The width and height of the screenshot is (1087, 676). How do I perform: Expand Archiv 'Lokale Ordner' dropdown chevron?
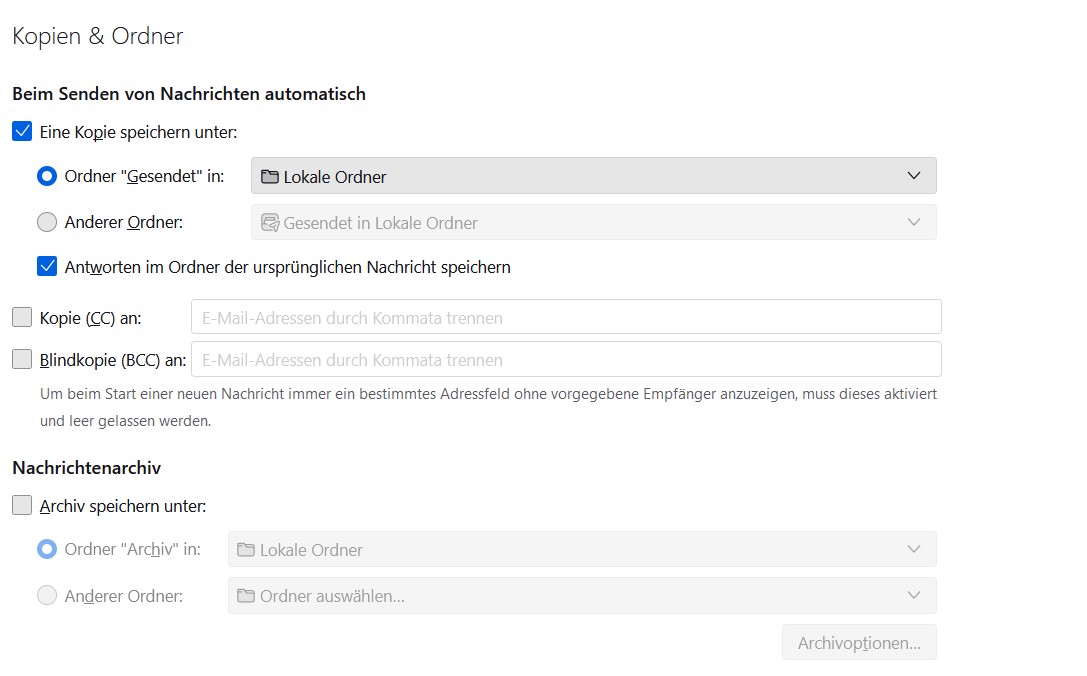913,549
